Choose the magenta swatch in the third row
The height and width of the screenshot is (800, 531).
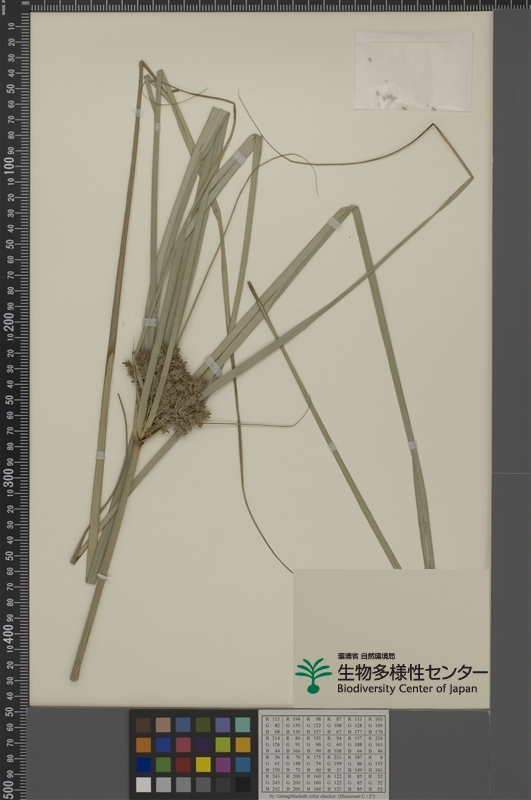(x=223, y=764)
